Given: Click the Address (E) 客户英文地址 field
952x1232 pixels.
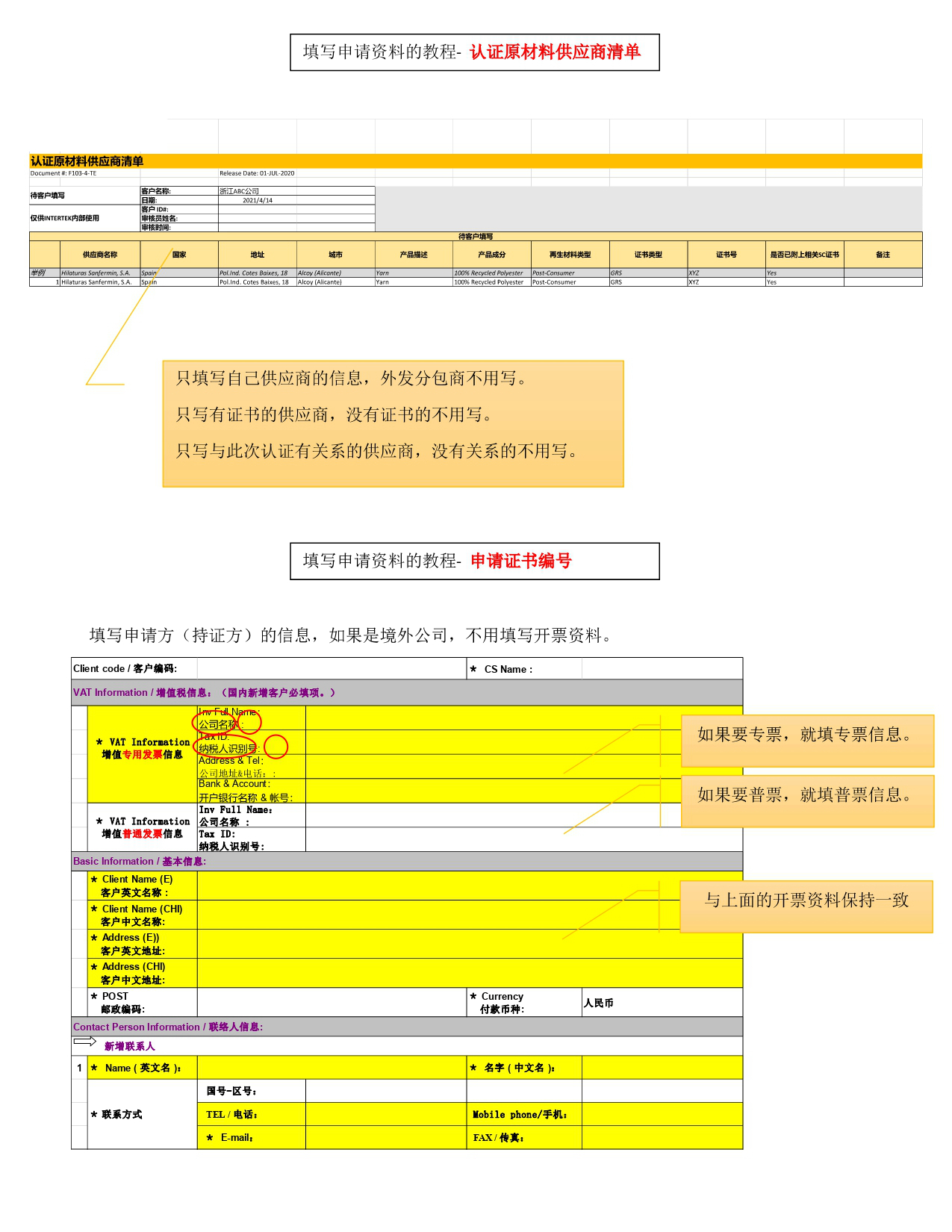Looking at the screenshot, I should [470, 944].
